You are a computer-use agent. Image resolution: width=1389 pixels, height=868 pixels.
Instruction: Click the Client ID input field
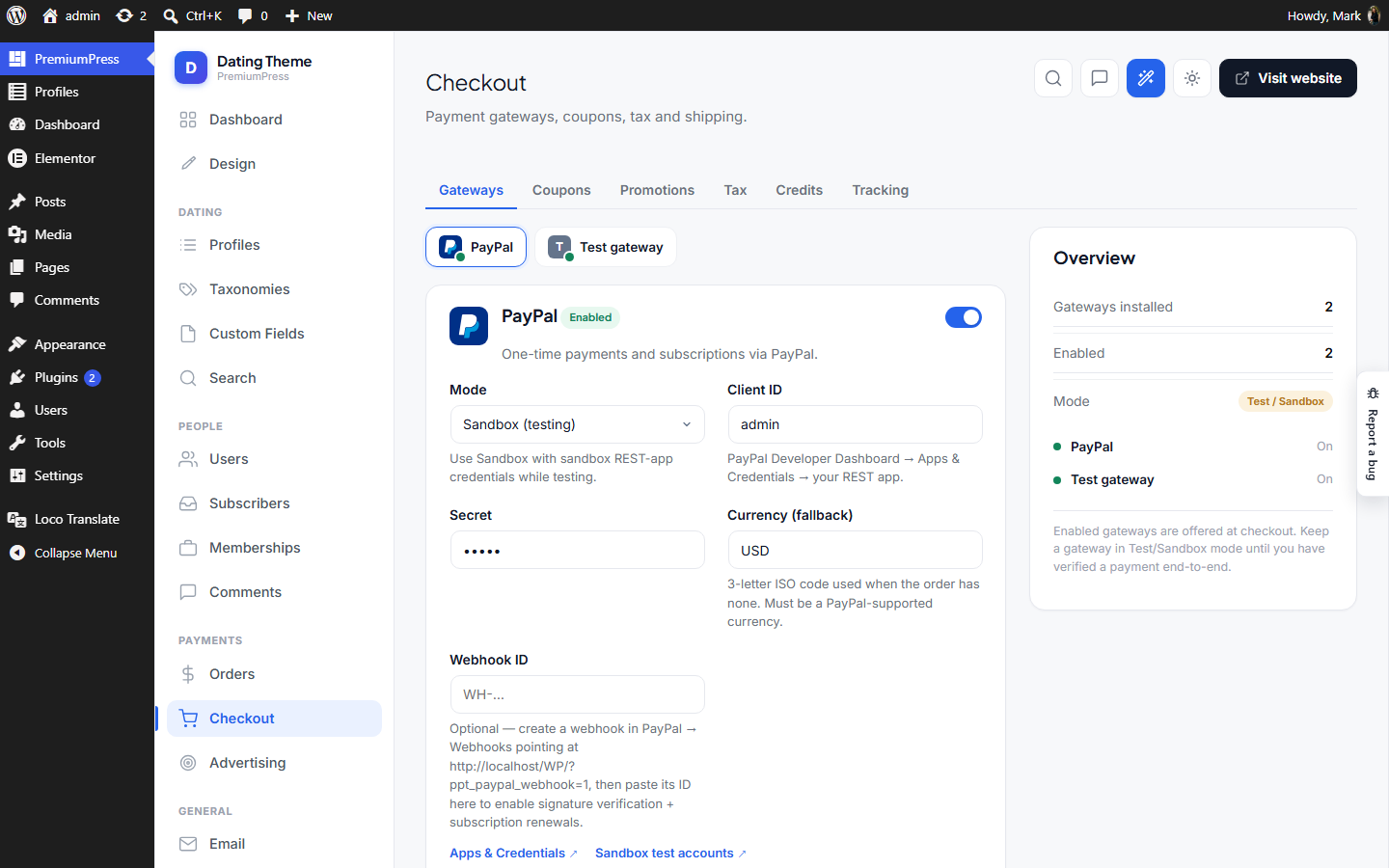point(855,424)
